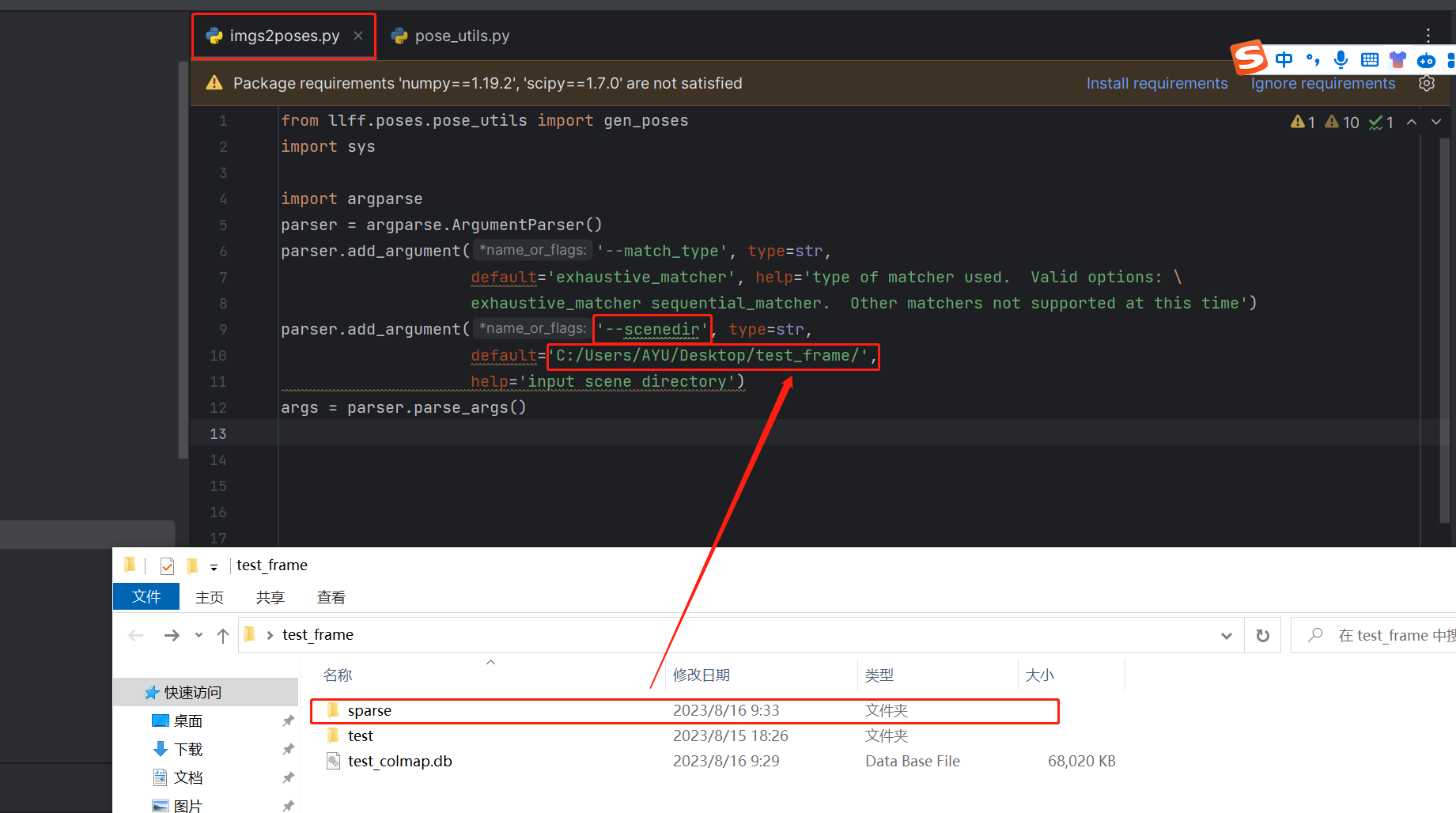This screenshot has width=1456, height=813.
Task: Go to next highlighted error arrow
Action: pyautogui.click(x=1436, y=122)
